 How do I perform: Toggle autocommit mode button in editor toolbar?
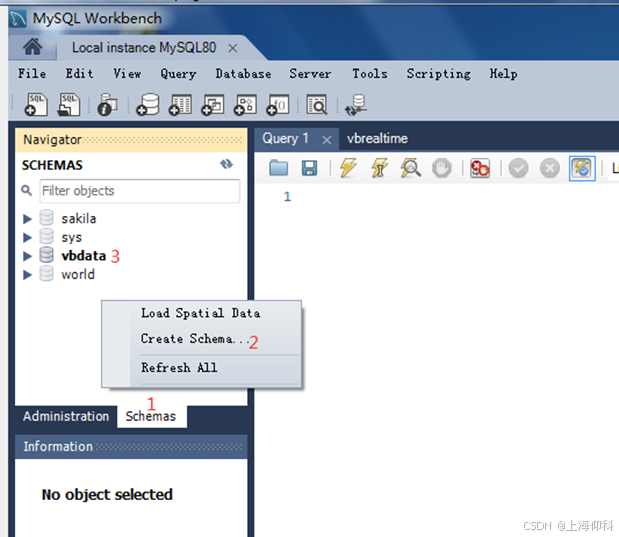pos(582,168)
